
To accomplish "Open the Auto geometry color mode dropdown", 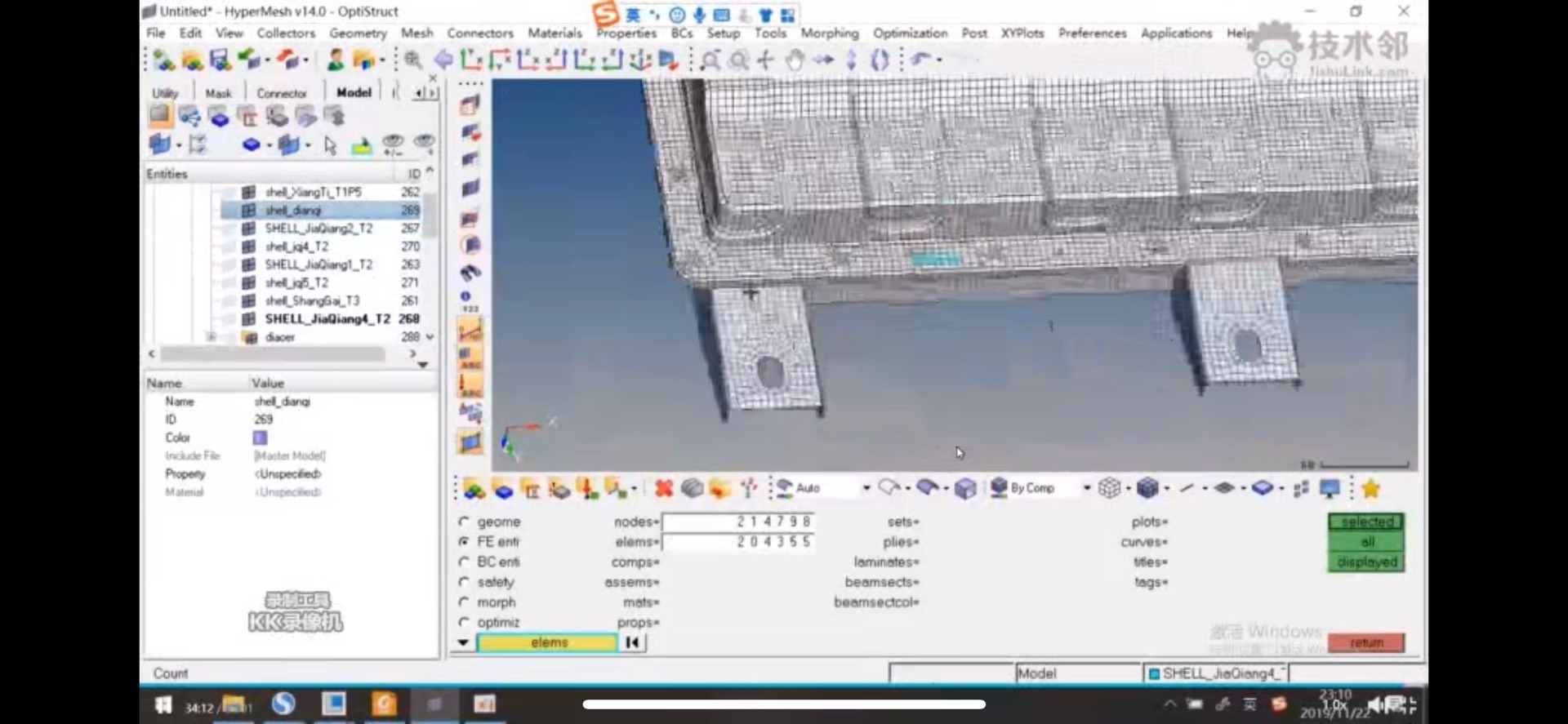I will [x=866, y=488].
